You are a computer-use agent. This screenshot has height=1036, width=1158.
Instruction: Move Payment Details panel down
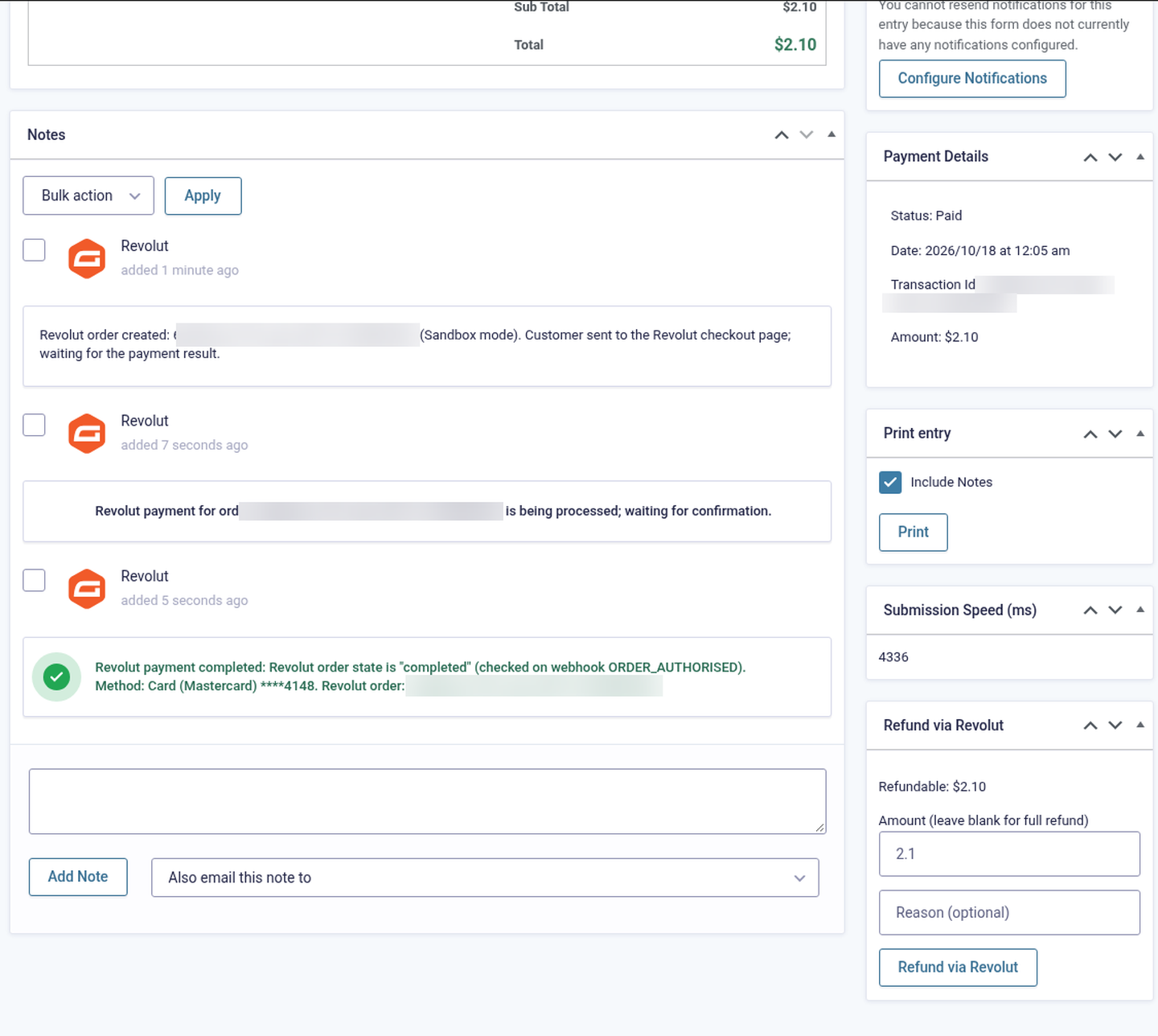pyautogui.click(x=1115, y=157)
